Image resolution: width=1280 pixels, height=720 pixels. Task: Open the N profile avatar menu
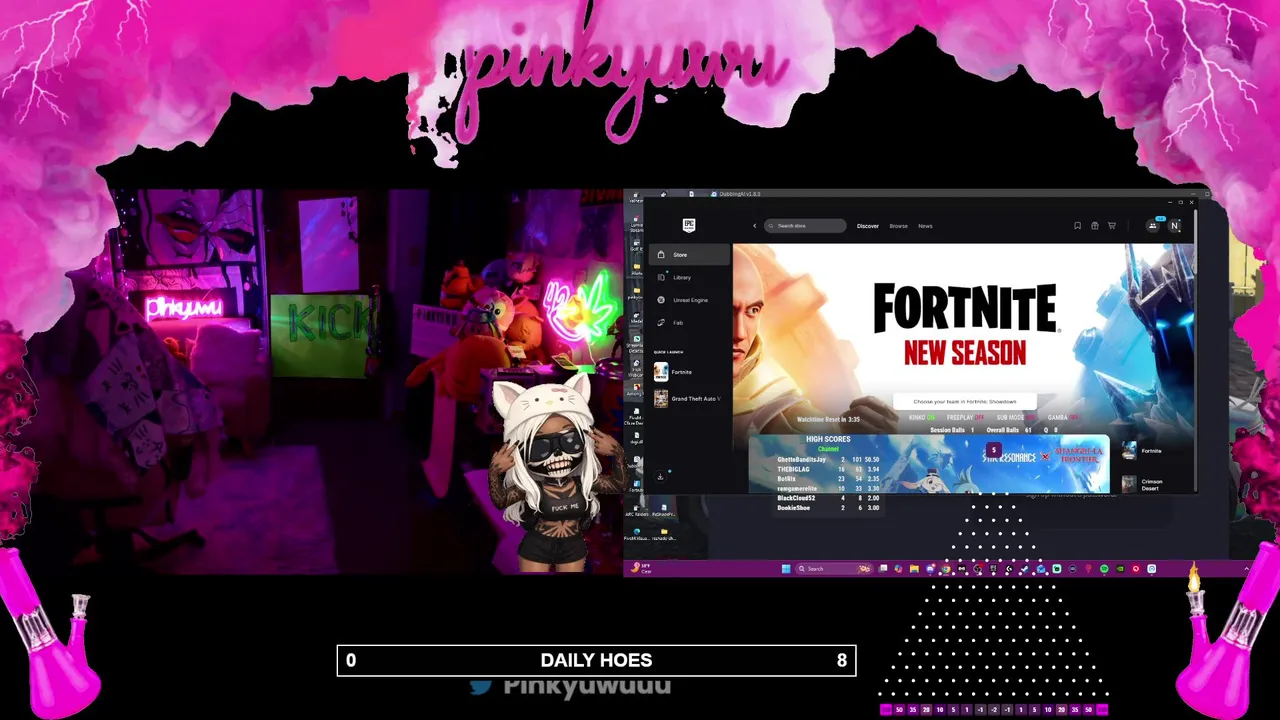[x=1175, y=226]
